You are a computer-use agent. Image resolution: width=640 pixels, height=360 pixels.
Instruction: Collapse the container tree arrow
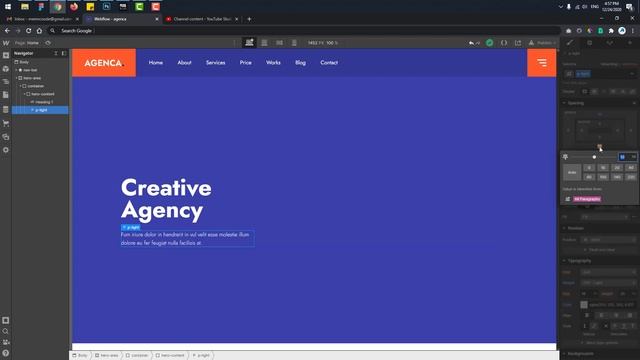tap(21, 86)
